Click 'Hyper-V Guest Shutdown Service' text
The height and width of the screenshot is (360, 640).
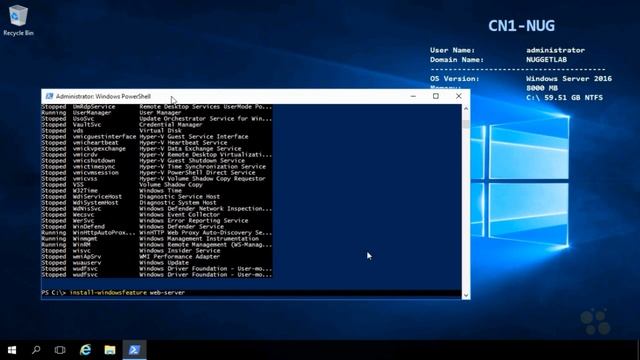(x=192, y=161)
